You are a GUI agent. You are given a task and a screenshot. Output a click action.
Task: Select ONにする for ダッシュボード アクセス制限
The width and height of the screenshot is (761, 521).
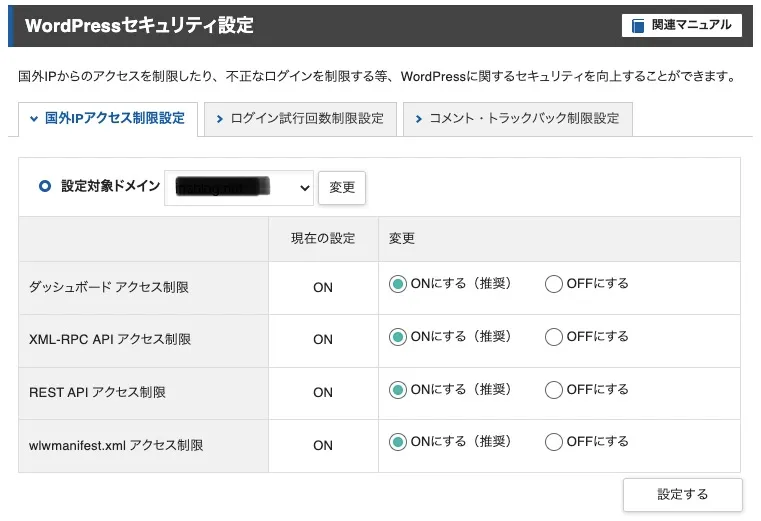click(x=397, y=284)
